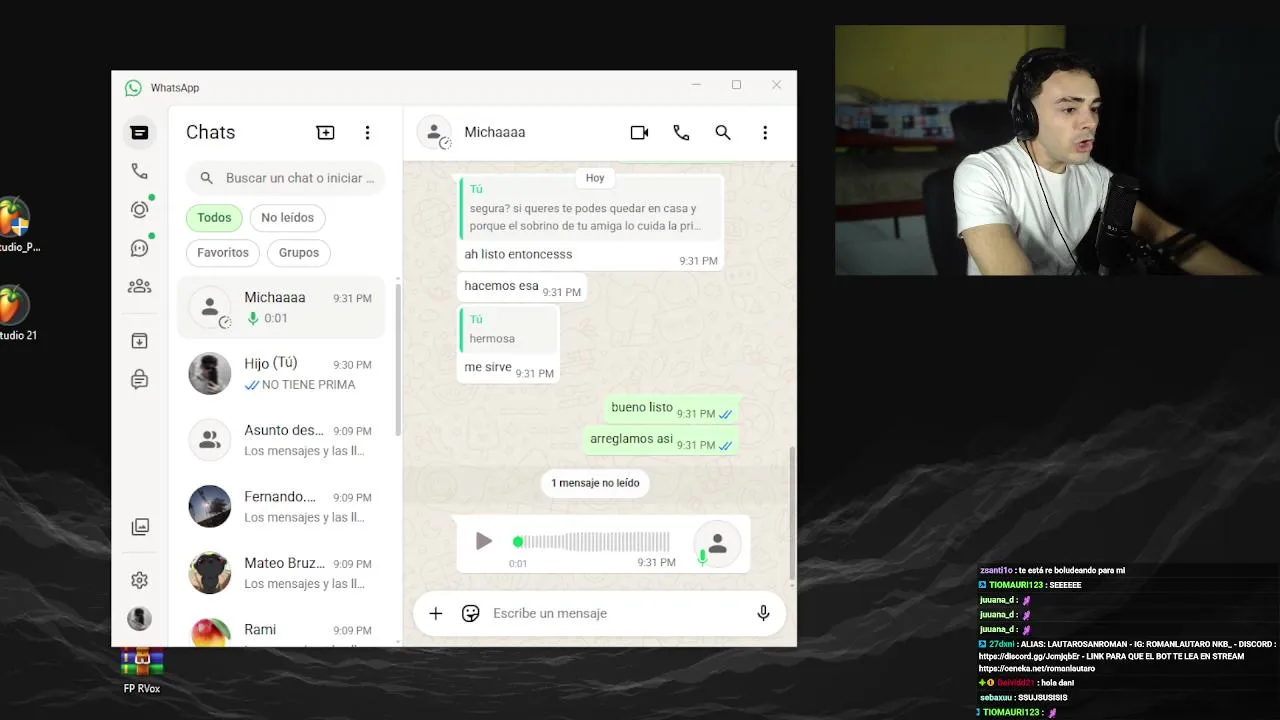Click the chat list scrollbar
Image resolution: width=1280 pixels, height=720 pixels.
coord(398,360)
